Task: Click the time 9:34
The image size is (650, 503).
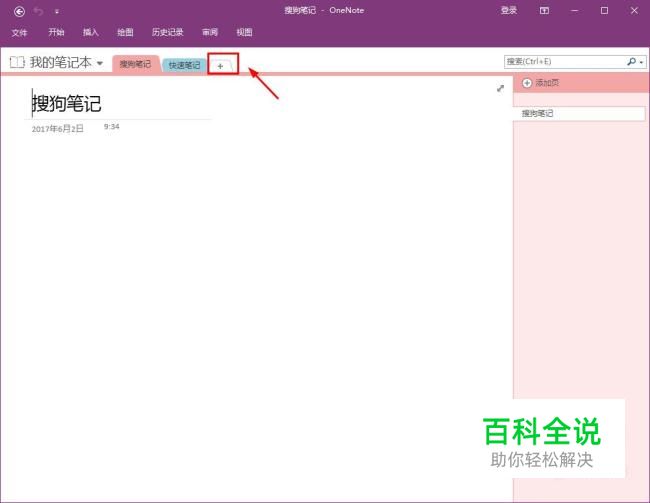Action: [x=112, y=126]
